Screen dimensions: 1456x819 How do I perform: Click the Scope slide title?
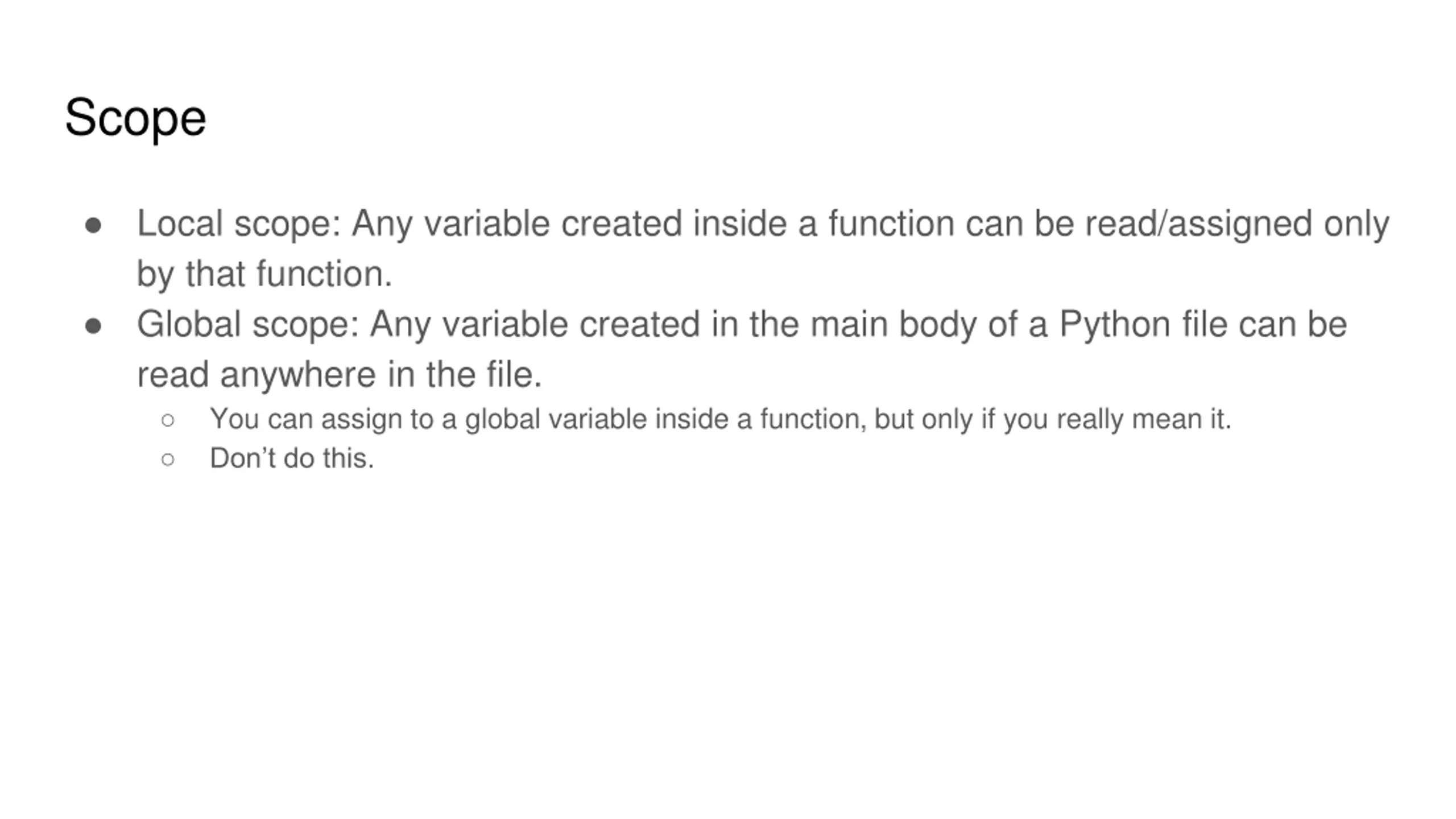click(x=135, y=118)
